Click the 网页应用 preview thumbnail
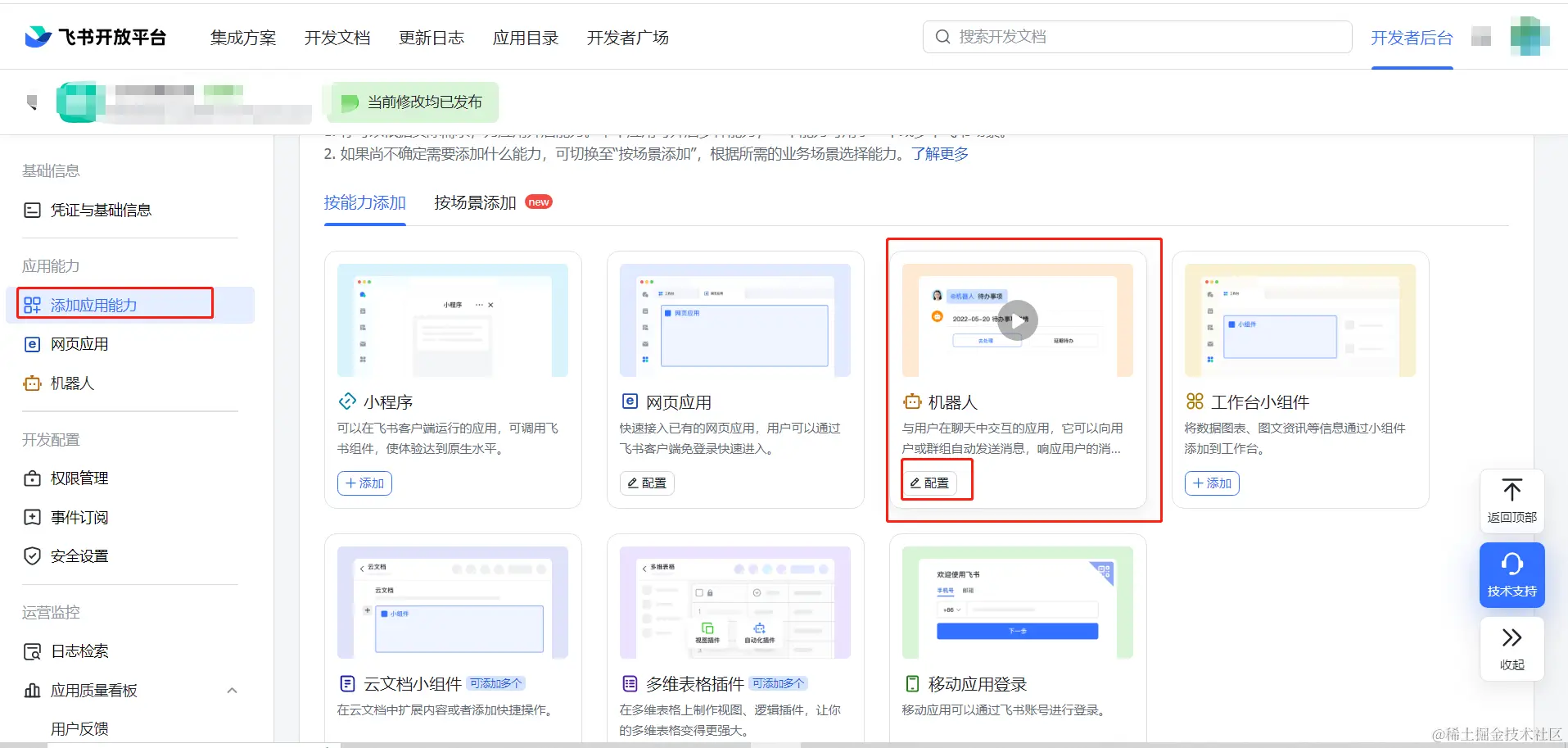 (x=735, y=320)
